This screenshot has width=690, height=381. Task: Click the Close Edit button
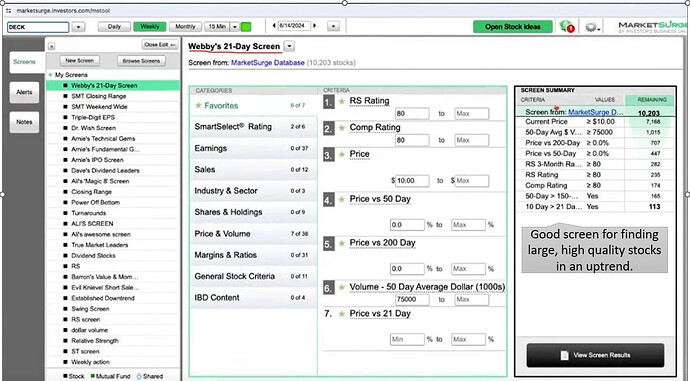point(160,44)
